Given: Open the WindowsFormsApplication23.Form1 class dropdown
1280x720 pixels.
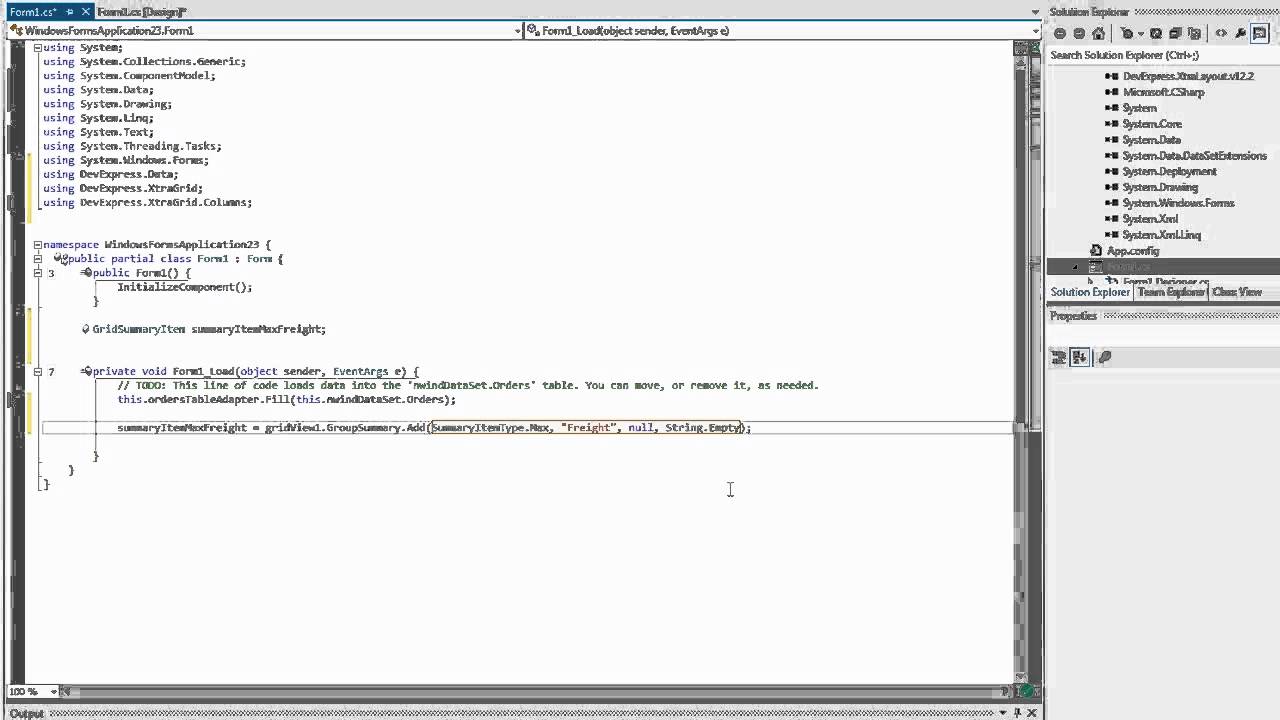Looking at the screenshot, I should pyautogui.click(x=517, y=31).
